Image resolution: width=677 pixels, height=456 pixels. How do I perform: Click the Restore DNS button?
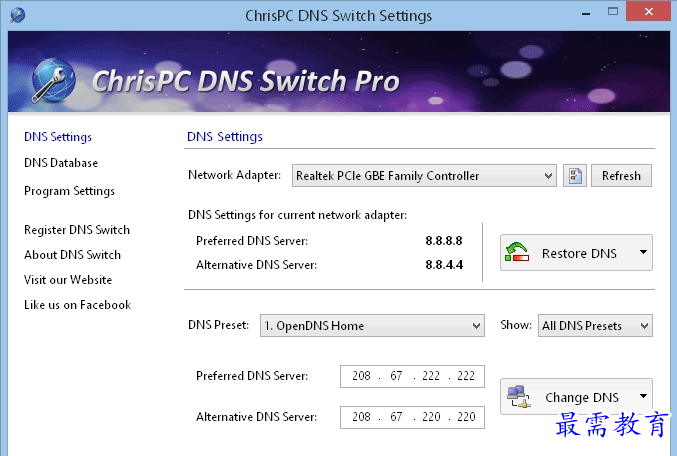coord(576,253)
